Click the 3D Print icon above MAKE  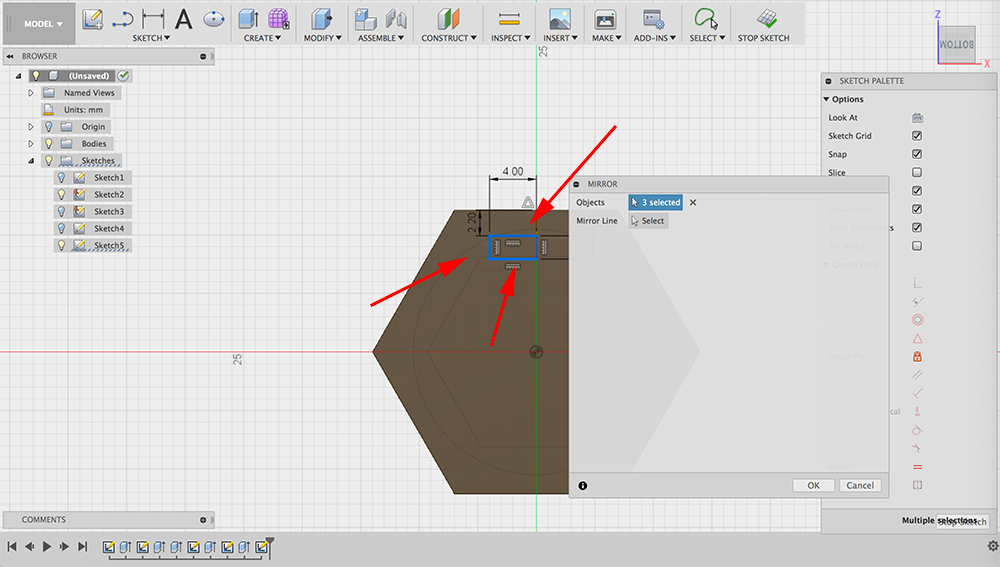click(605, 19)
